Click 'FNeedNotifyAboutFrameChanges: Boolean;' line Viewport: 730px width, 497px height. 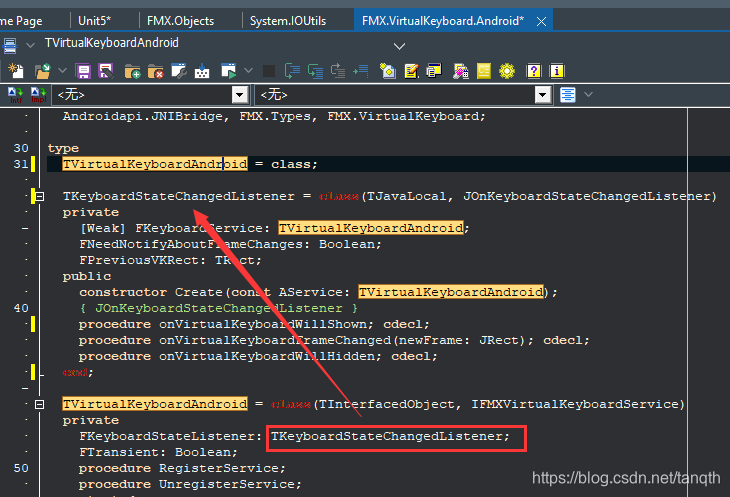pos(230,244)
